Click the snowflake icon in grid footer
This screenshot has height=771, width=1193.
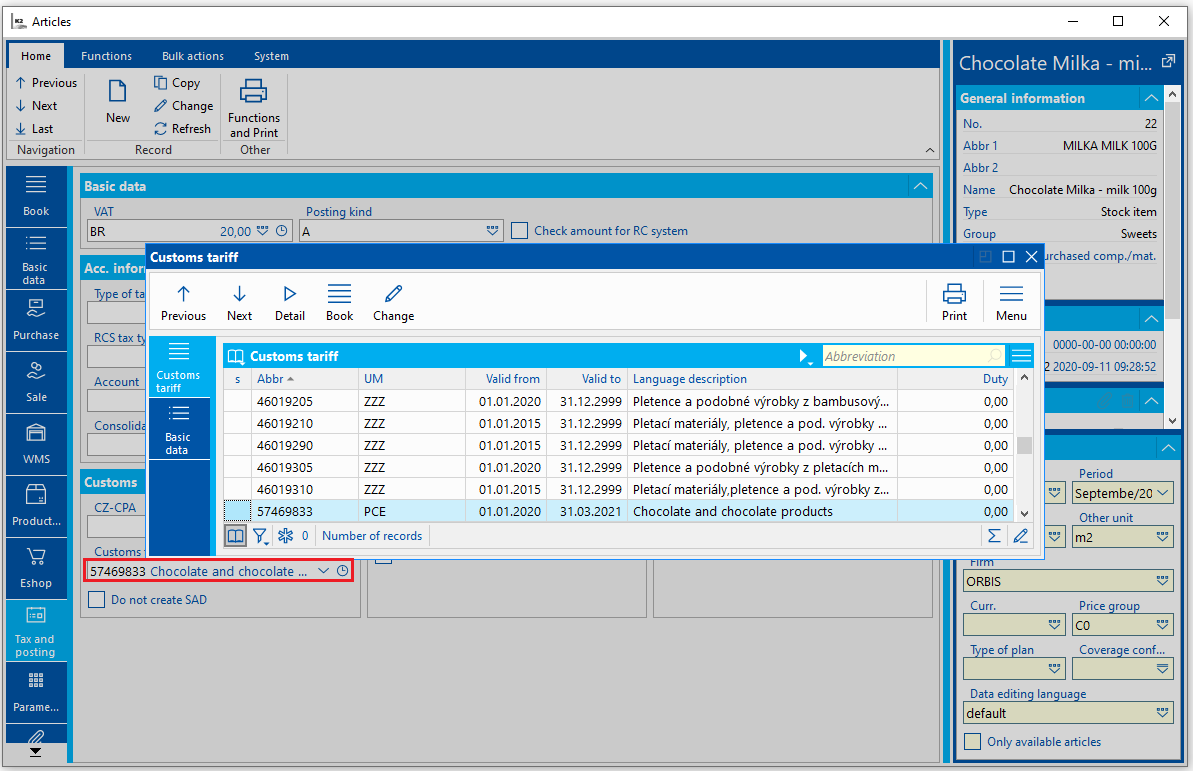[x=285, y=536]
